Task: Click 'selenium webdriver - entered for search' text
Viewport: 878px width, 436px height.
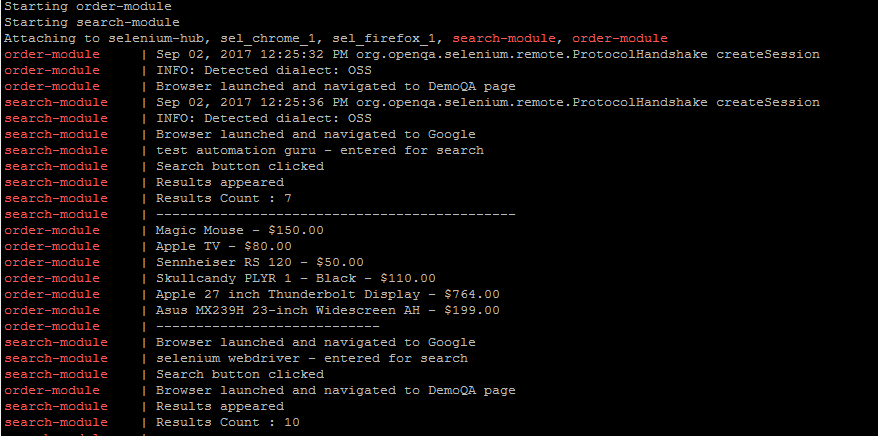Action: 312,358
